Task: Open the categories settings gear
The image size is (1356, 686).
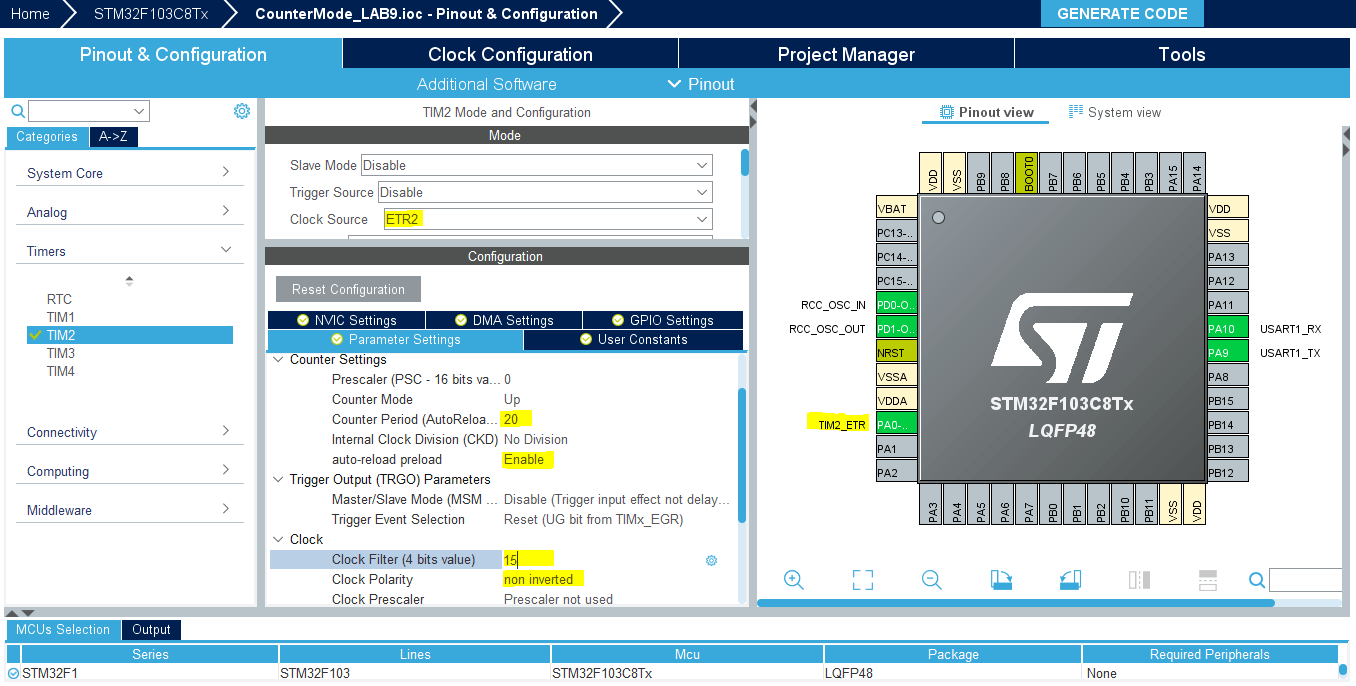Action: coord(242,111)
